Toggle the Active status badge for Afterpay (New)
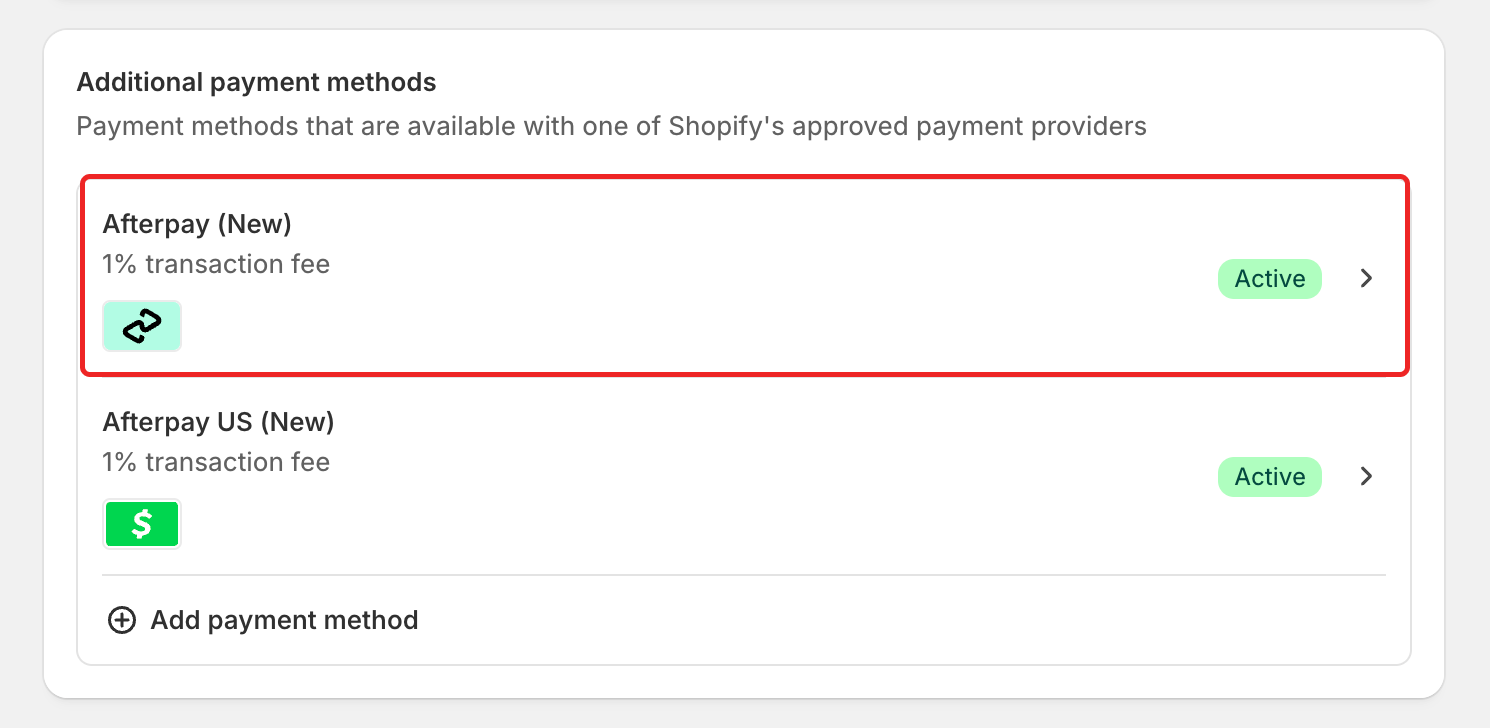 tap(1269, 279)
